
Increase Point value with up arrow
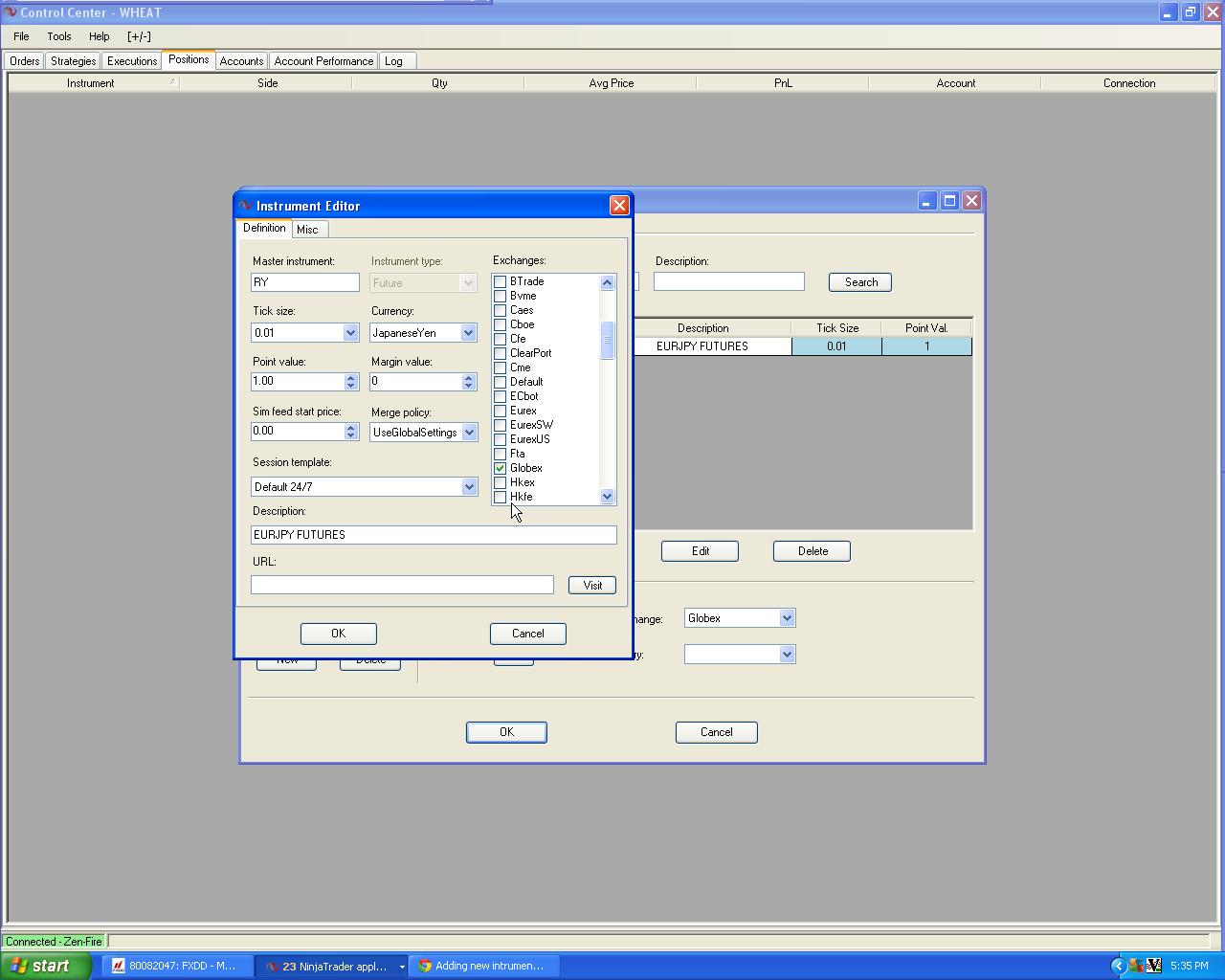pos(350,376)
